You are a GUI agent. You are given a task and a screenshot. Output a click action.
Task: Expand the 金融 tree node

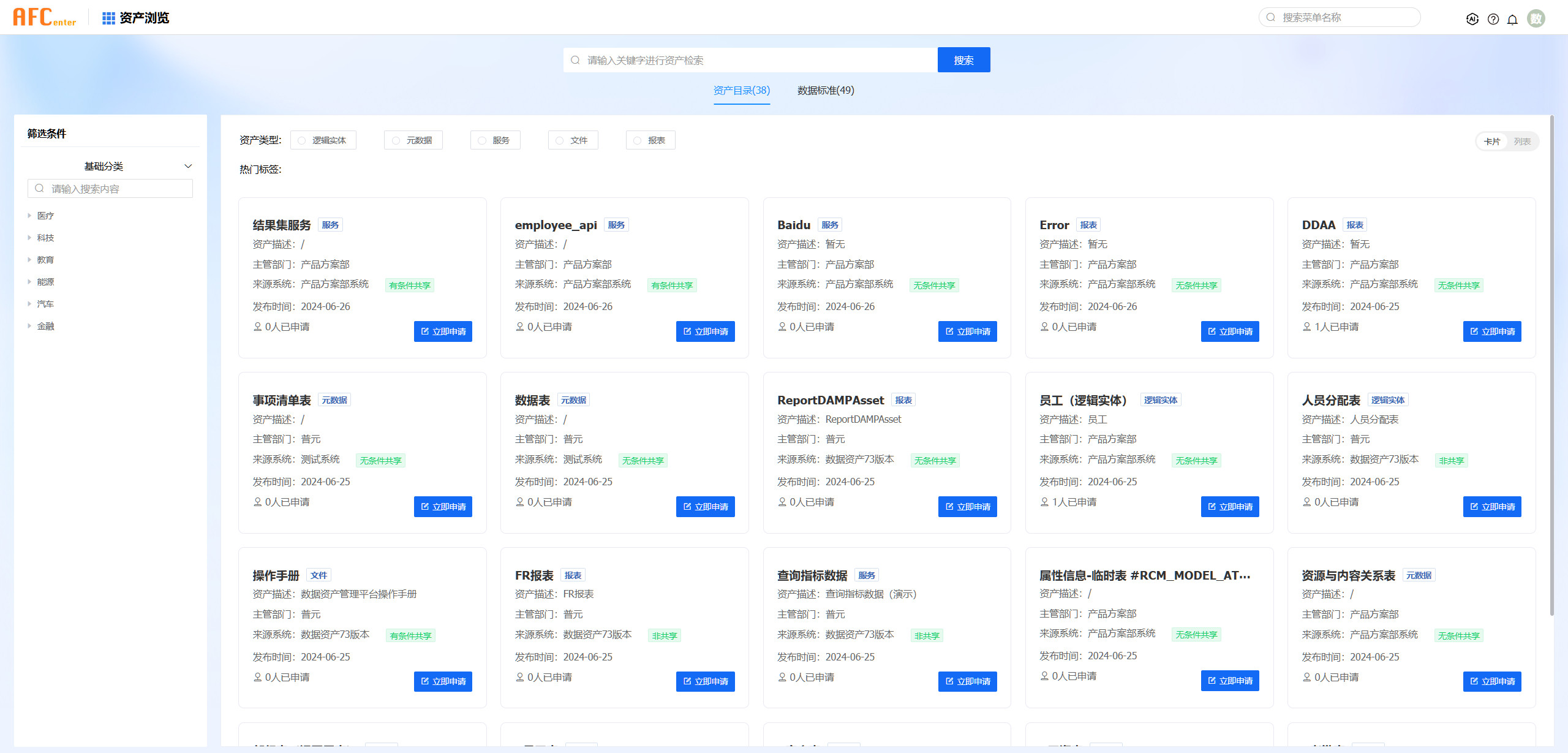click(29, 326)
